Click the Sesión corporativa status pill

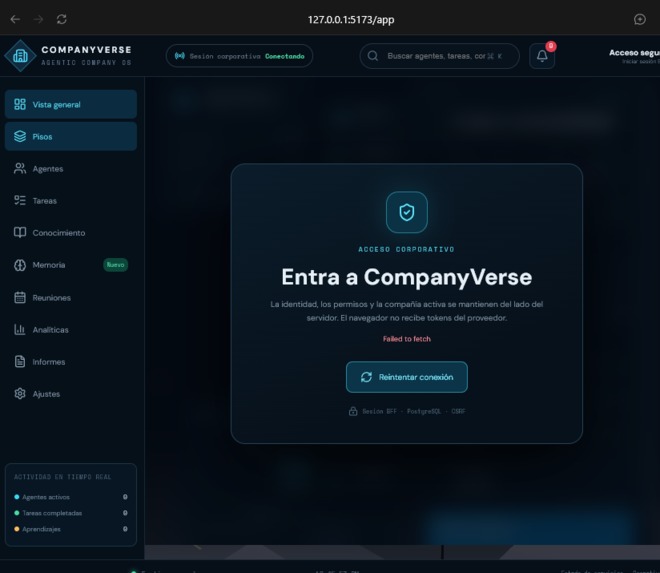tap(239, 56)
